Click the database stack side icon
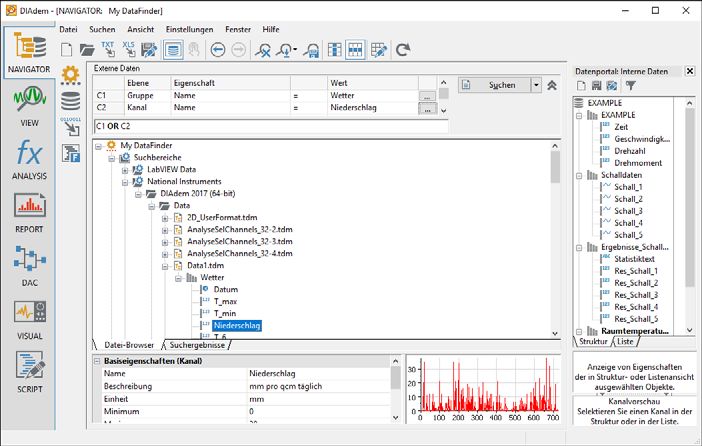The height and width of the screenshot is (446, 702). pyautogui.click(x=71, y=101)
